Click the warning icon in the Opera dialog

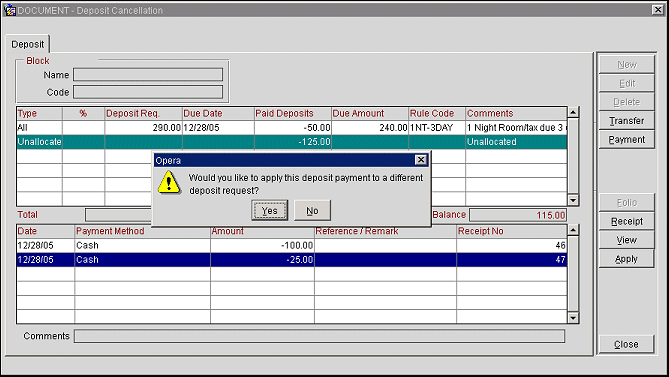point(169,183)
